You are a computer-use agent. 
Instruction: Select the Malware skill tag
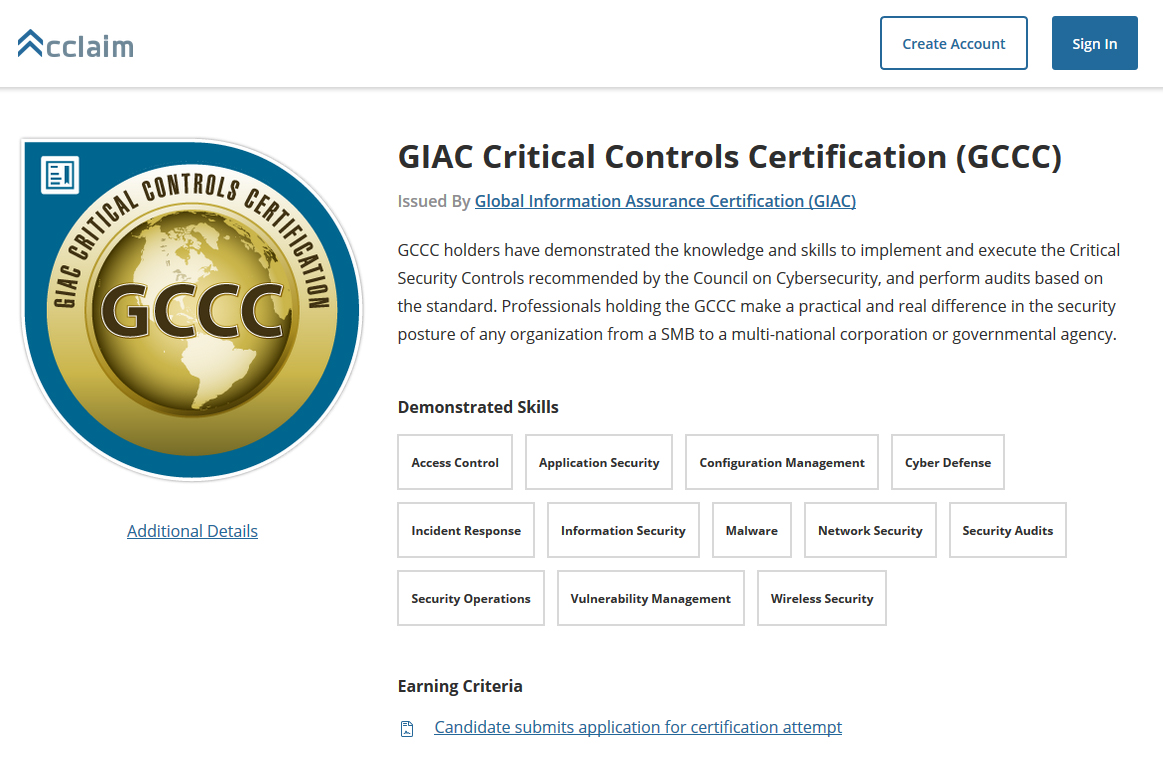click(751, 531)
